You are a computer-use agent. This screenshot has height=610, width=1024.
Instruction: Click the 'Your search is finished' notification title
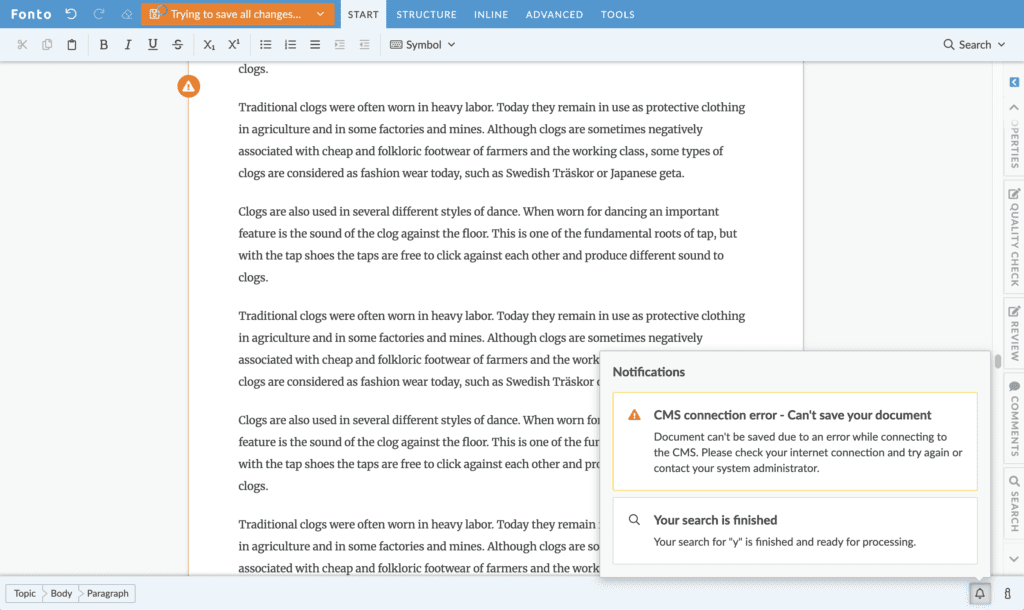[x=715, y=520]
